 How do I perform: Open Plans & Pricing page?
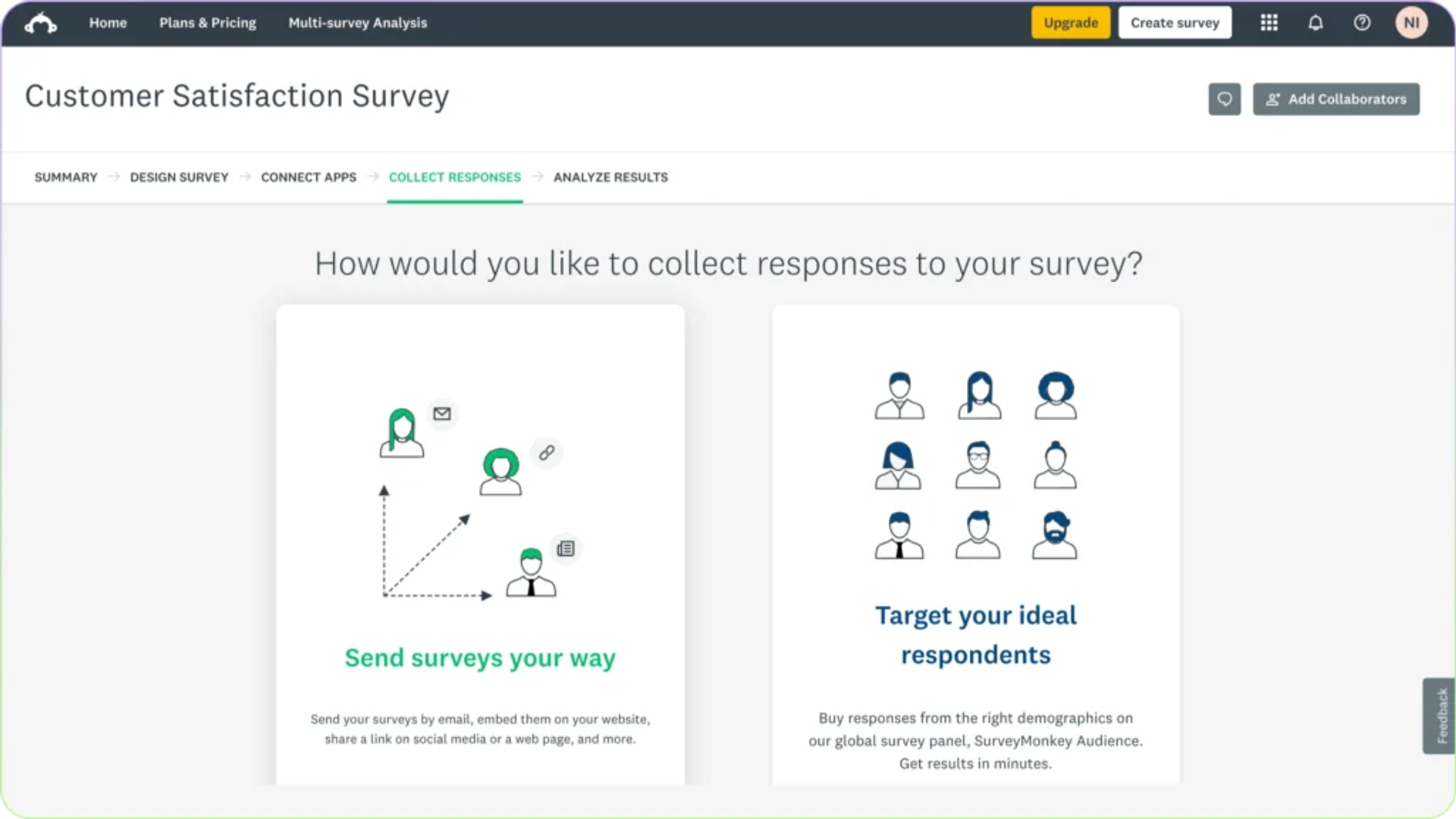[x=208, y=23]
